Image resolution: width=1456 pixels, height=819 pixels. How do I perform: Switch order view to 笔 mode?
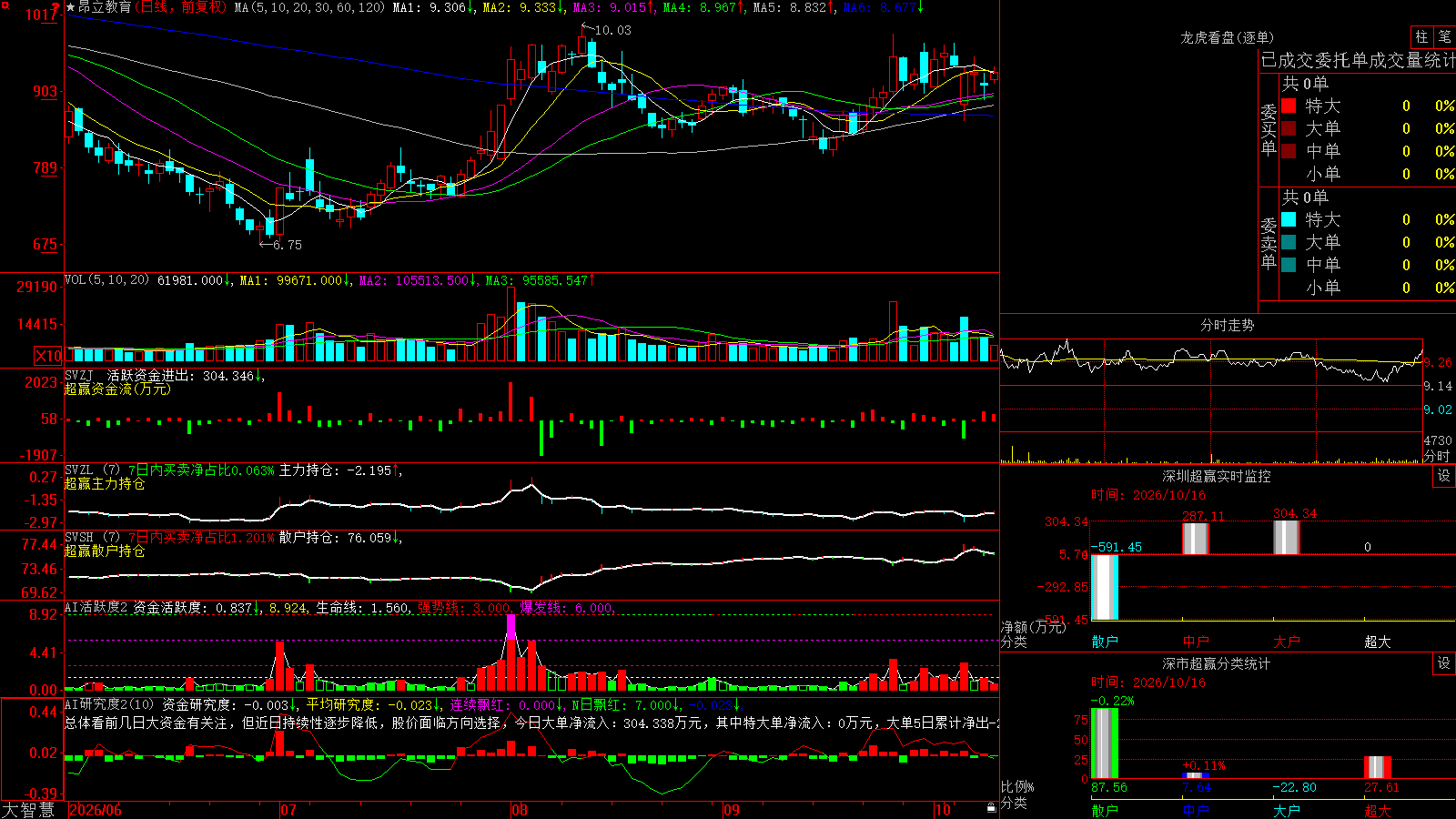coord(1444,36)
